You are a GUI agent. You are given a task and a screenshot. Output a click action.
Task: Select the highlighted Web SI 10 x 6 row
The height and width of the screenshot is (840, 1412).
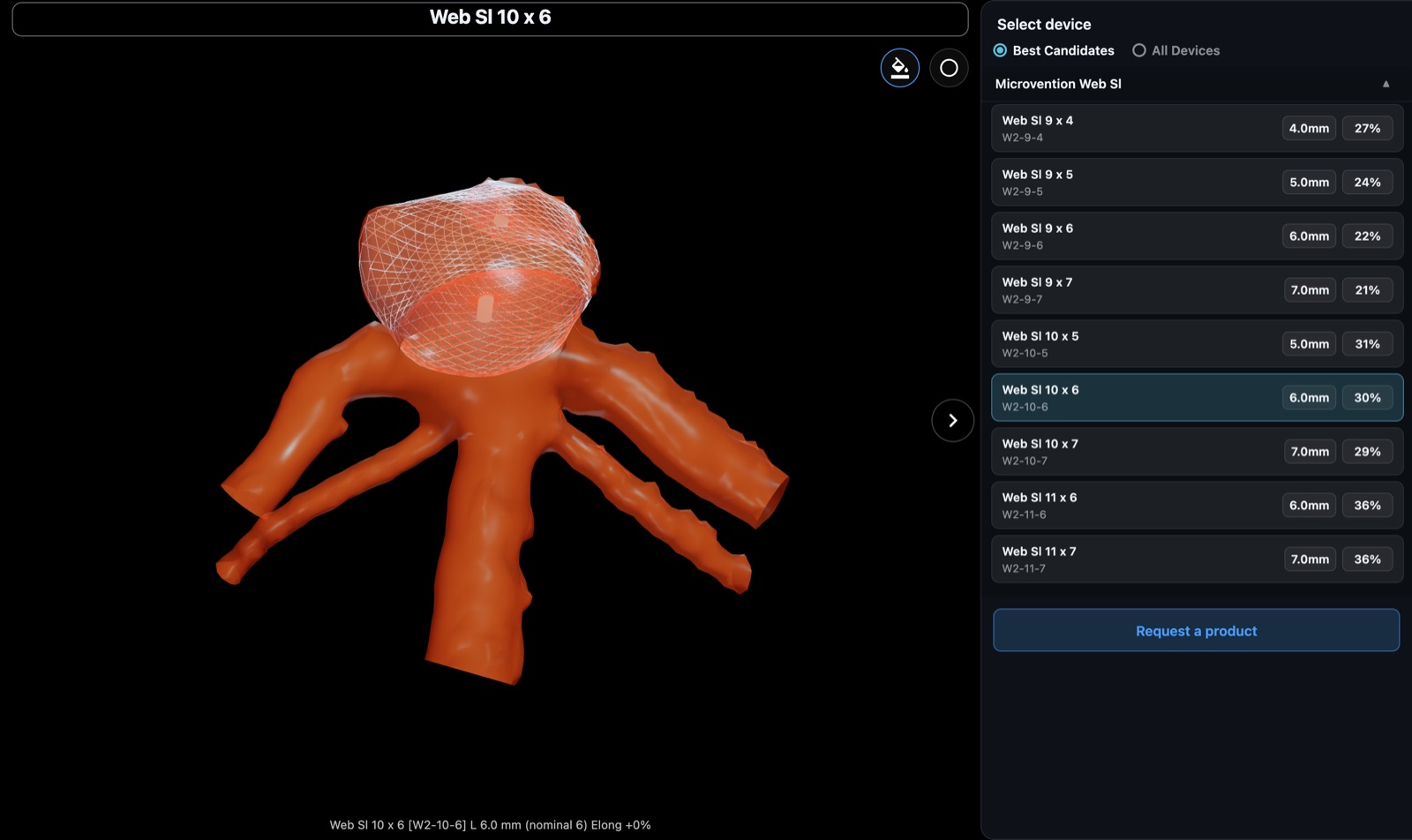[x=1197, y=397]
